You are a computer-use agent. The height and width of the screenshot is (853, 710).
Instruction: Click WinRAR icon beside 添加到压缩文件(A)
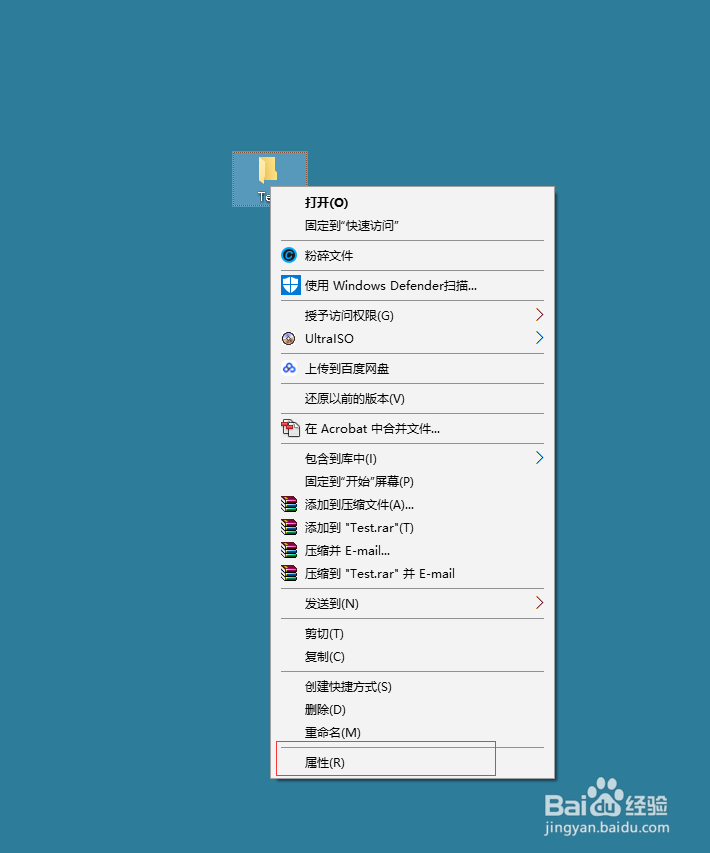(x=289, y=504)
